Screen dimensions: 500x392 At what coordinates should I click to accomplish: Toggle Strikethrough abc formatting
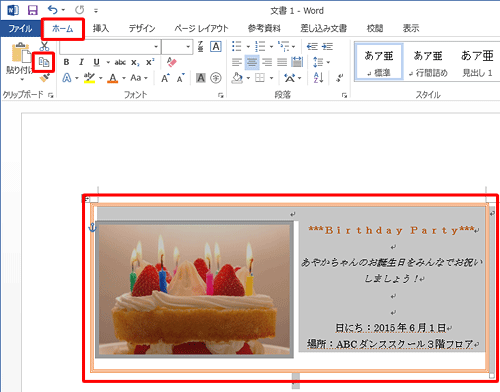120,62
